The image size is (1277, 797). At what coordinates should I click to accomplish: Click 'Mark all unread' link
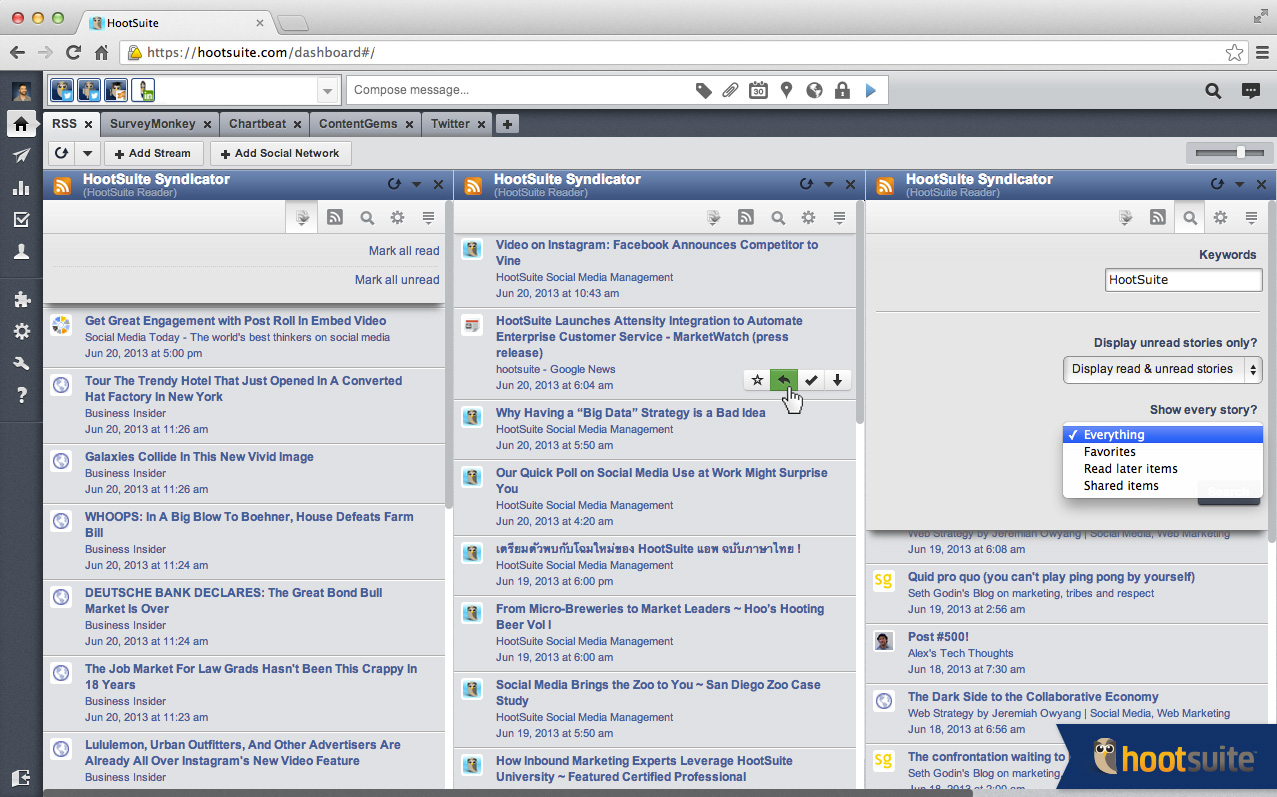[397, 280]
